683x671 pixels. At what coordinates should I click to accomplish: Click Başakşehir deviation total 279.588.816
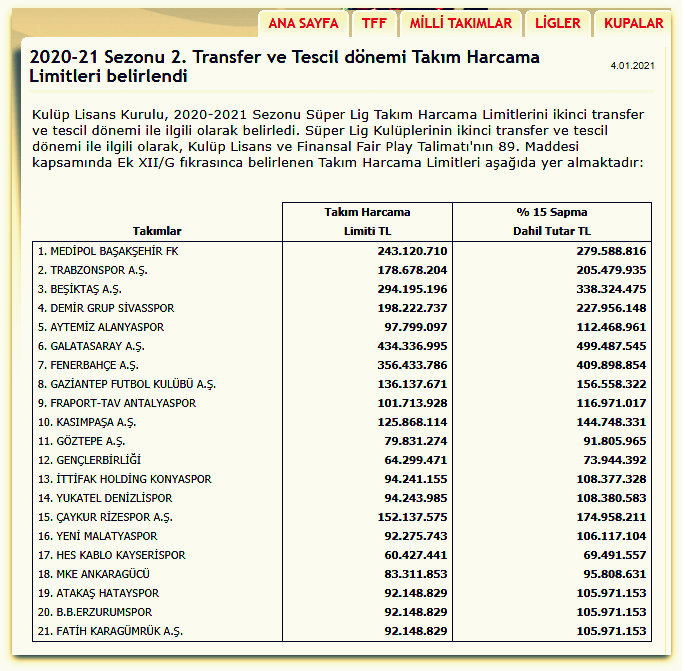pyautogui.click(x=611, y=251)
